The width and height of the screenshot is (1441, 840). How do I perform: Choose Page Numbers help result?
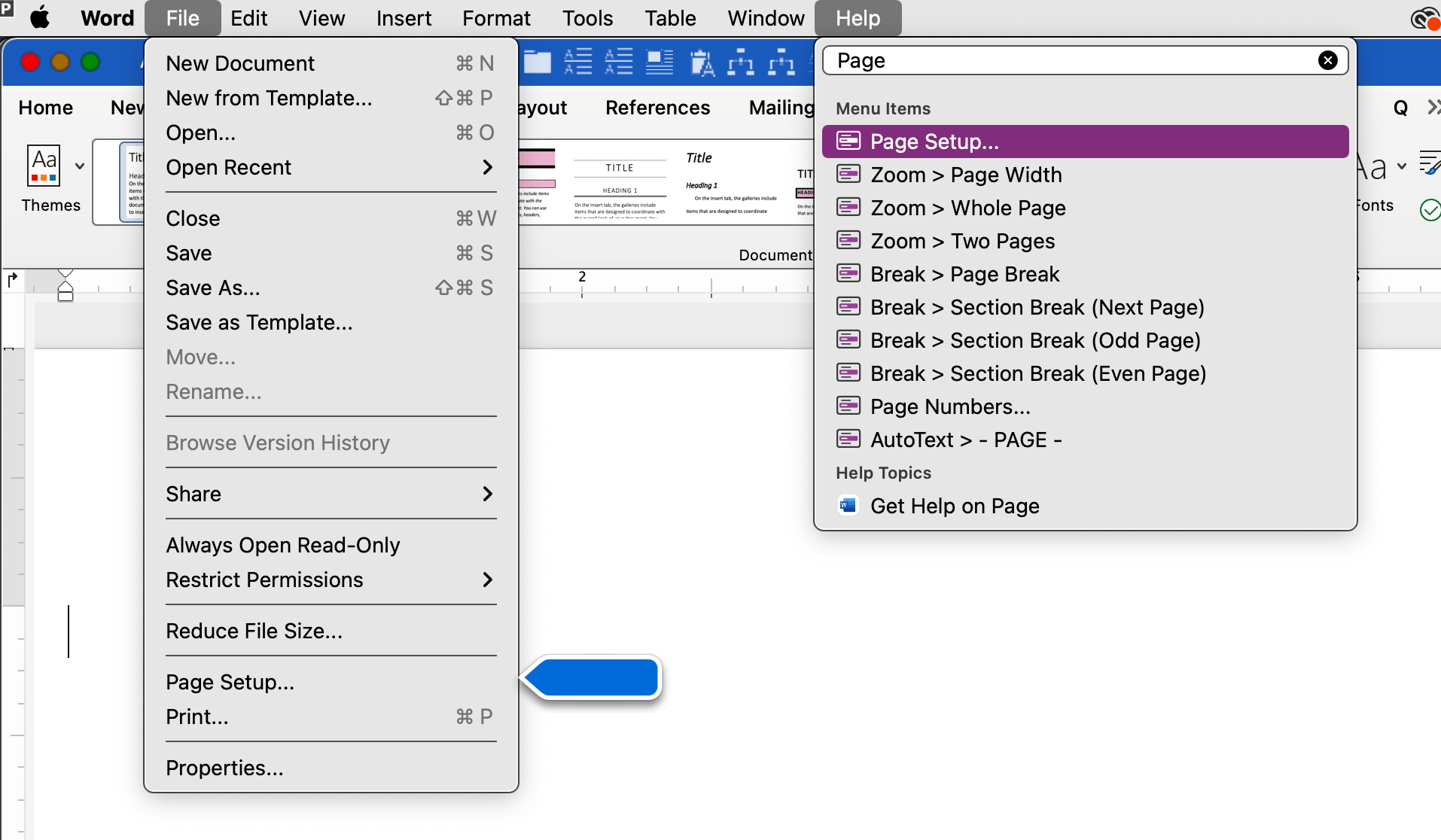click(x=1085, y=406)
